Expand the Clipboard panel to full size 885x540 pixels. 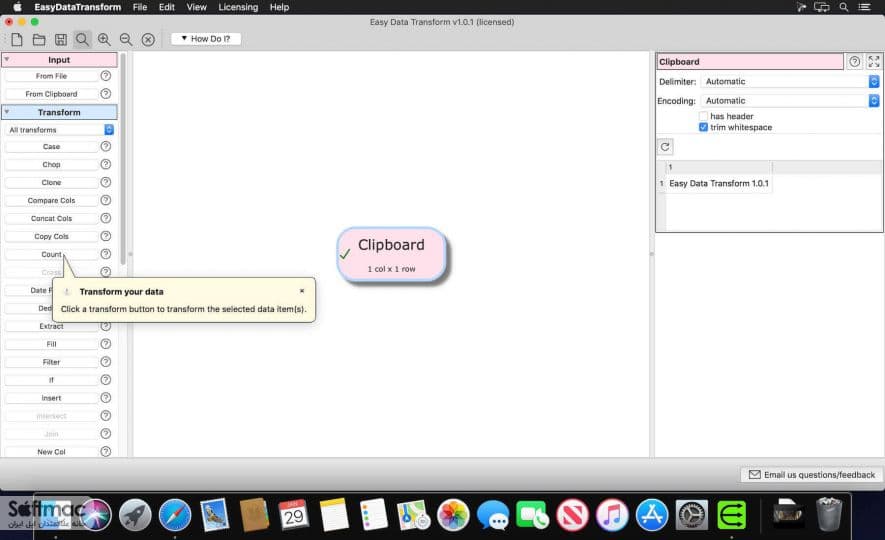[x=874, y=62]
